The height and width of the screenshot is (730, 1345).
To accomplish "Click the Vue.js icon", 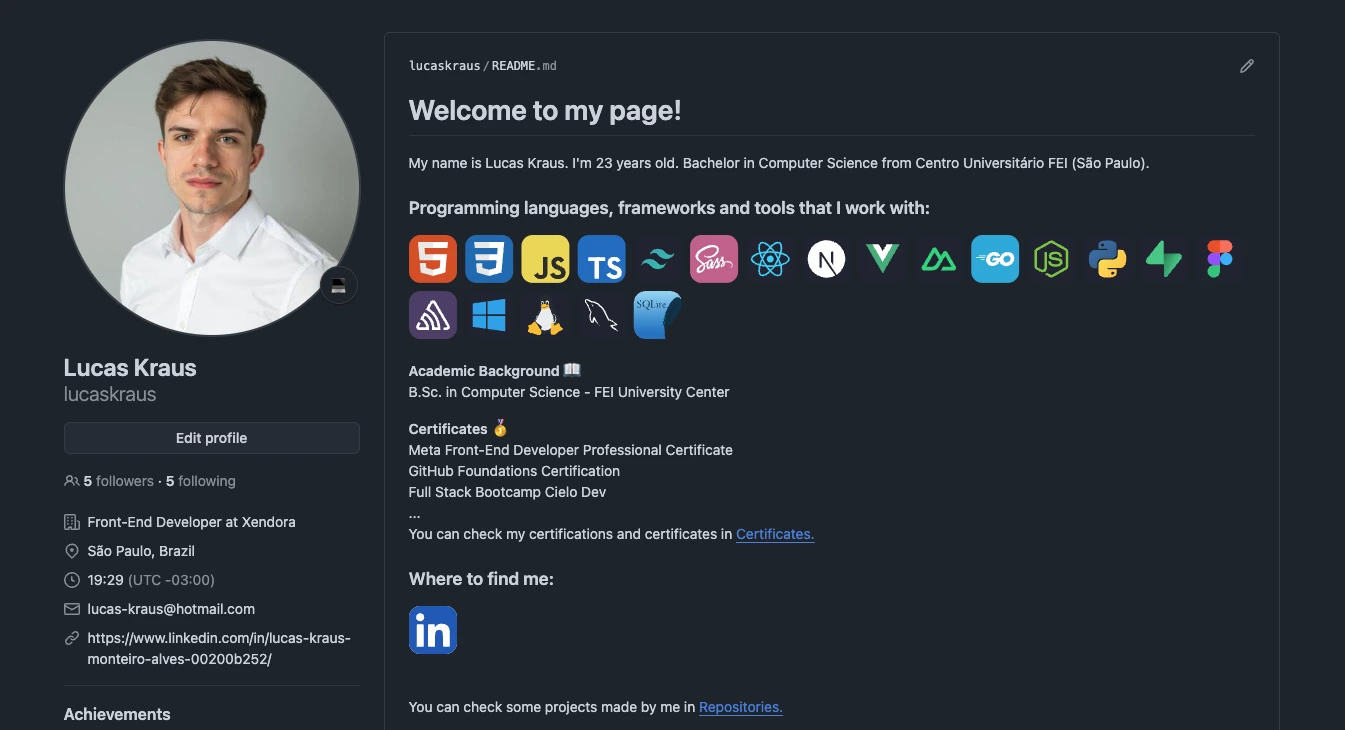I will 882,258.
